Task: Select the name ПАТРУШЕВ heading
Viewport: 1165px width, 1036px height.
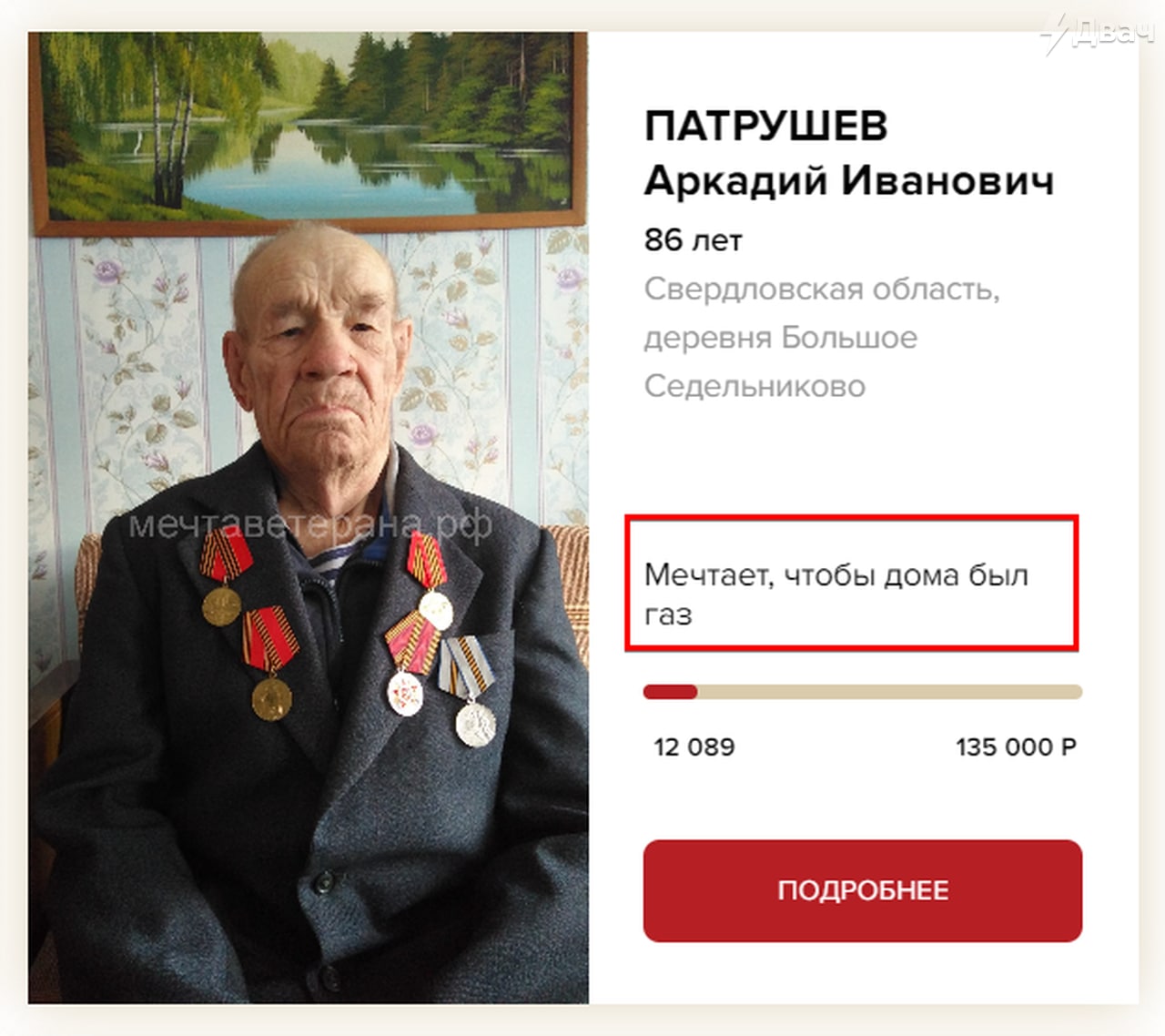Action: 765,126
